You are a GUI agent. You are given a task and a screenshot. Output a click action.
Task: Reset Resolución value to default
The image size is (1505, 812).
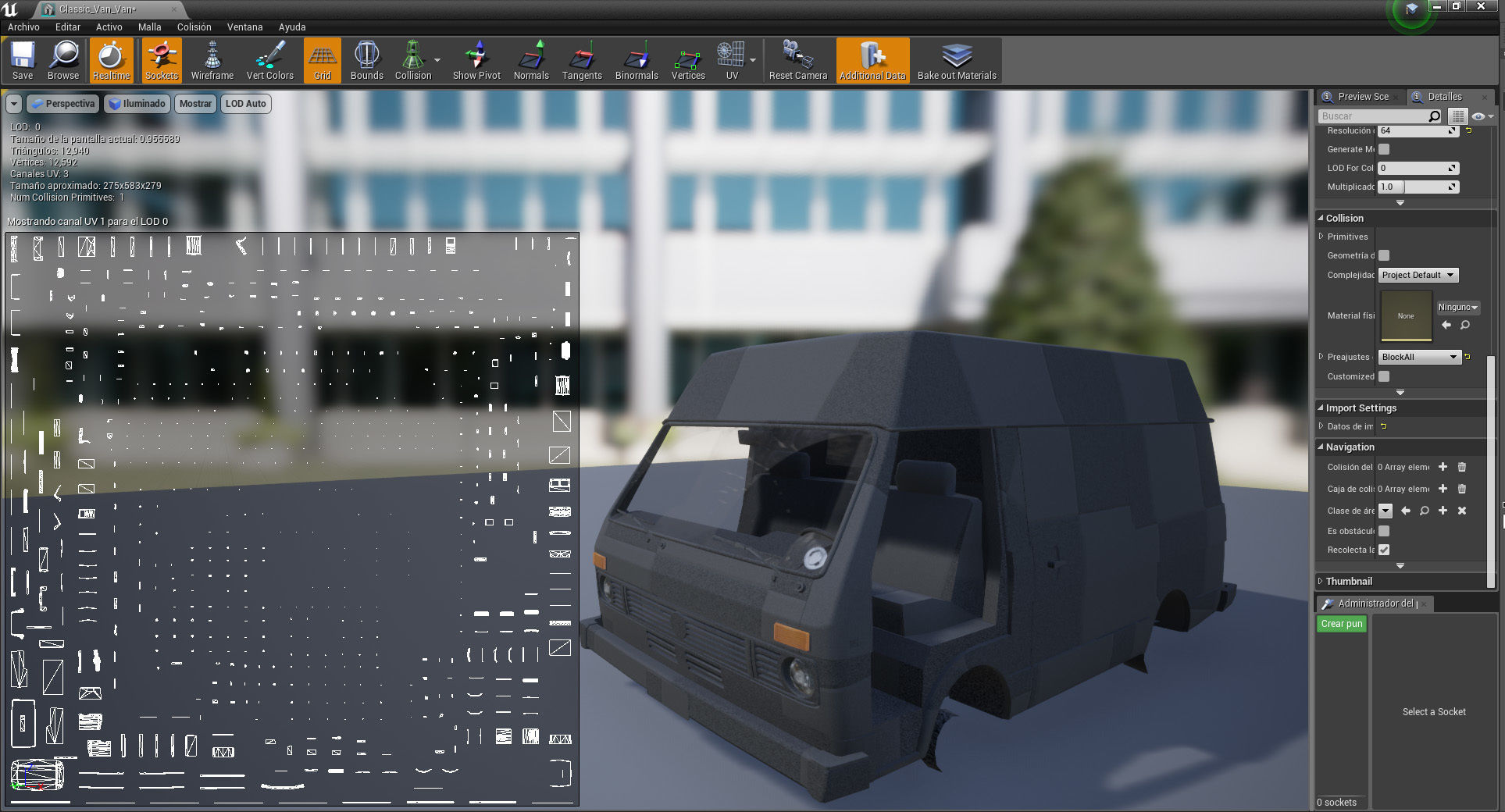1468,130
